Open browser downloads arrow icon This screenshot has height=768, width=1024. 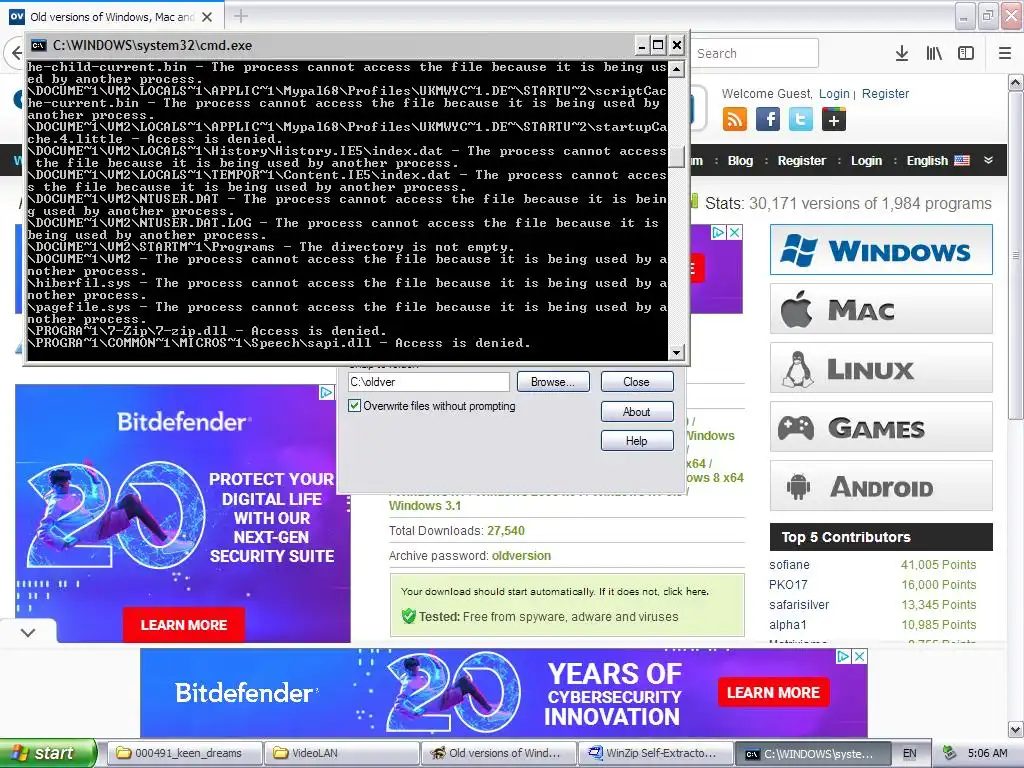[x=902, y=54]
